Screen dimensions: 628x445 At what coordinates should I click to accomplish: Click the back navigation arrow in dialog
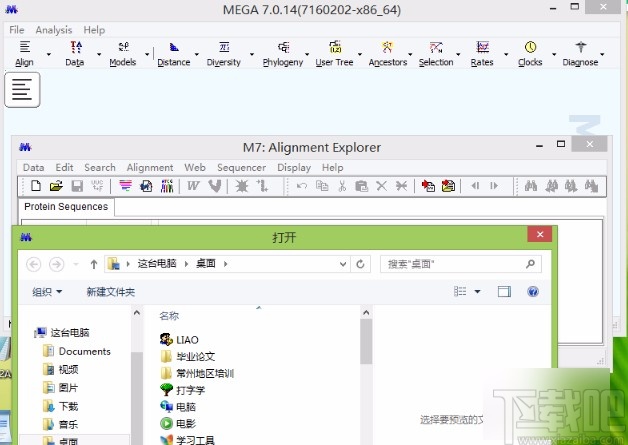(x=34, y=264)
